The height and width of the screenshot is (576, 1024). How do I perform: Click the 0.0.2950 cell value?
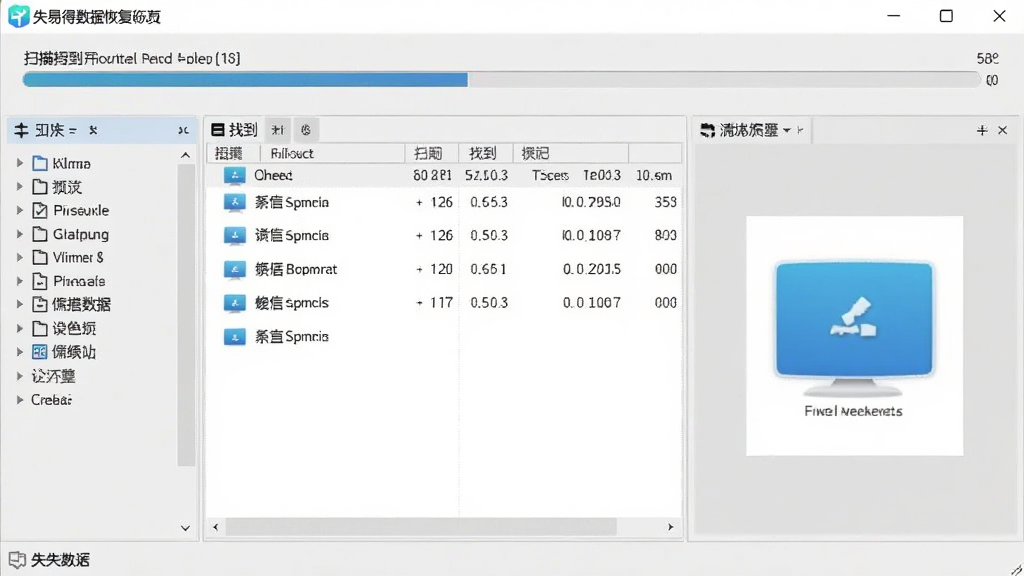pyautogui.click(x=591, y=202)
